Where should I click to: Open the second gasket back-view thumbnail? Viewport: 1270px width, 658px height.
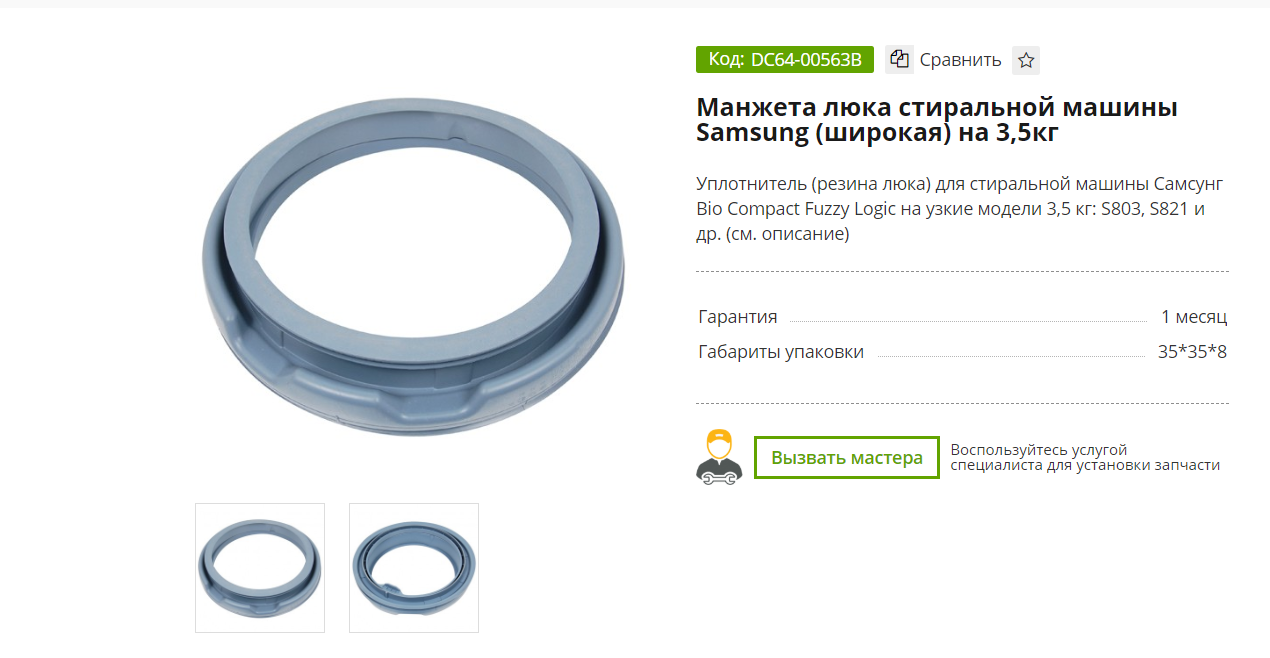pyautogui.click(x=414, y=567)
